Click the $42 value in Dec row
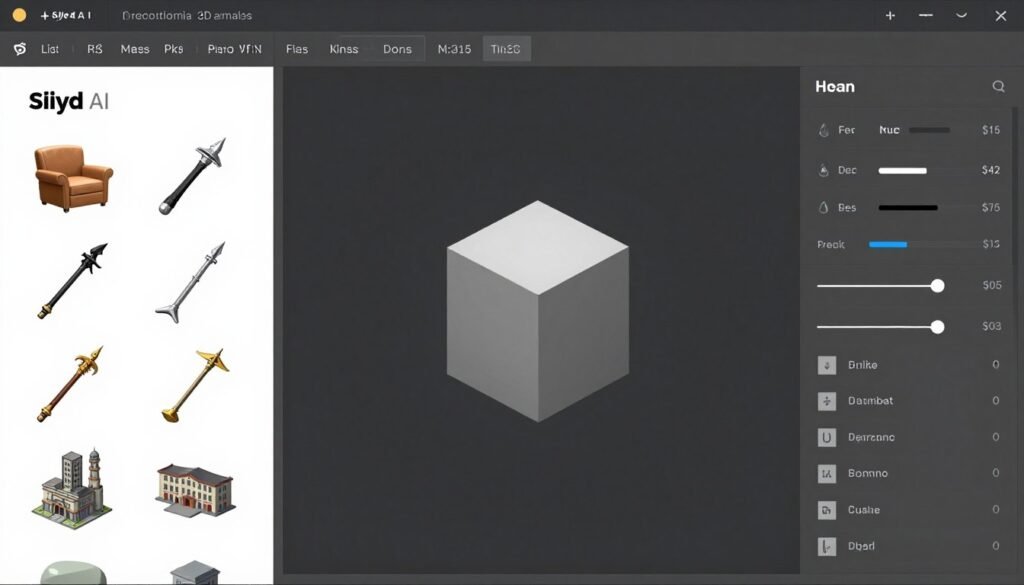The height and width of the screenshot is (585, 1024). pos(991,170)
